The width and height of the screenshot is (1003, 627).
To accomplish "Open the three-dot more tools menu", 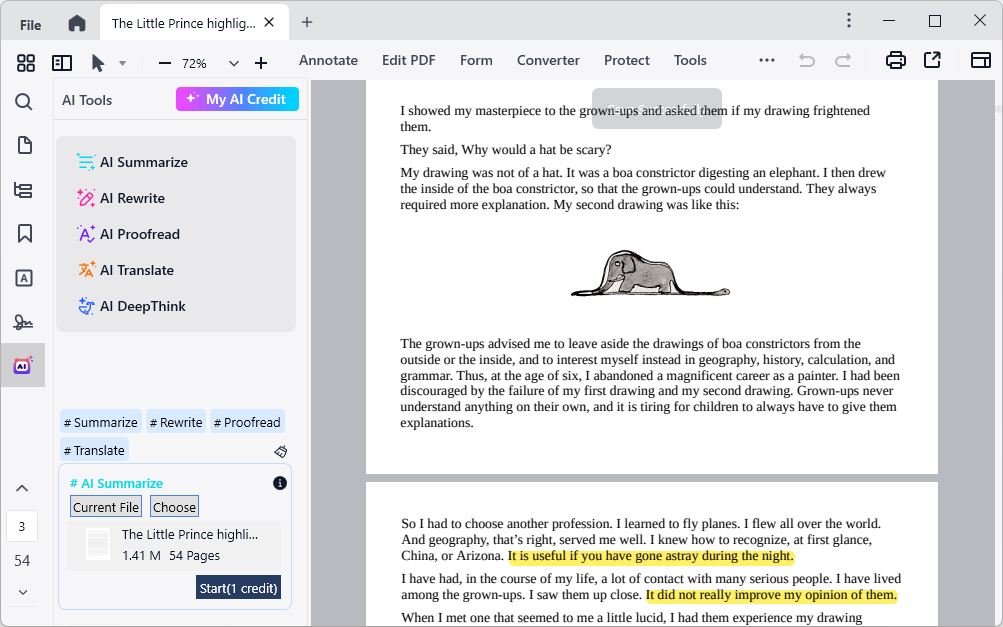I will click(x=767, y=61).
